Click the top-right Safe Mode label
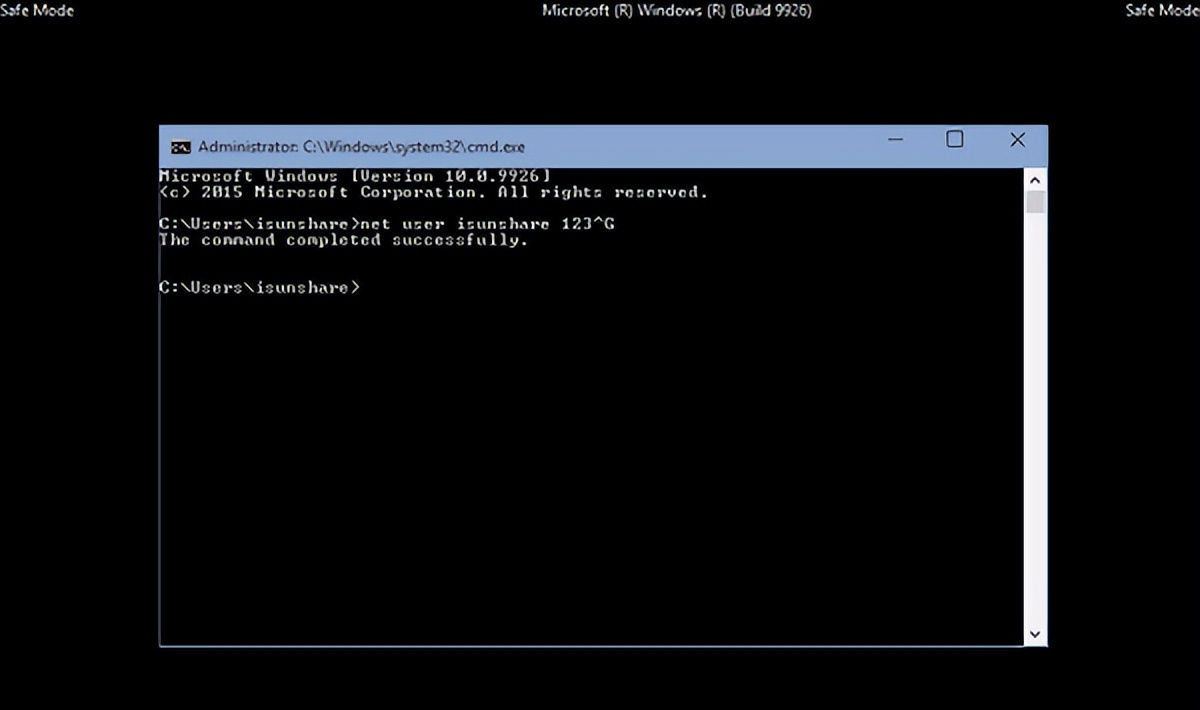This screenshot has width=1200, height=710. 1162,11
